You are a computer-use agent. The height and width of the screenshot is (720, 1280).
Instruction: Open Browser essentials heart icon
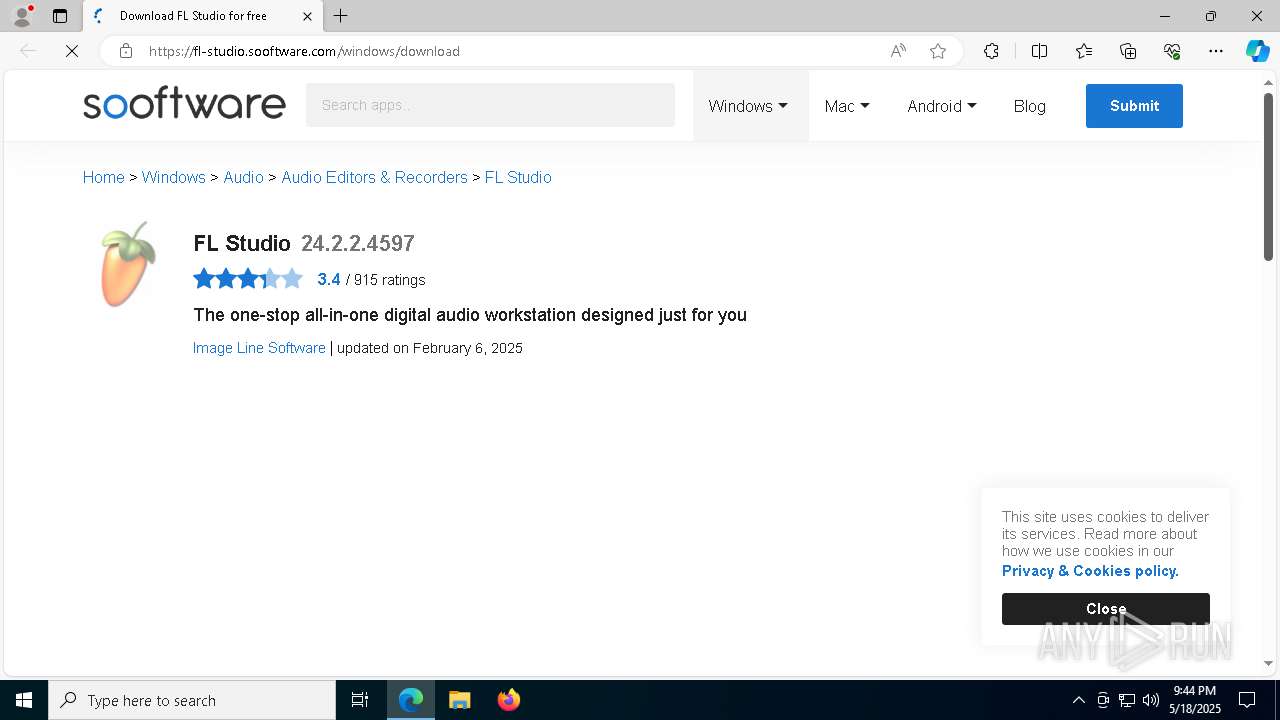pos(1172,51)
